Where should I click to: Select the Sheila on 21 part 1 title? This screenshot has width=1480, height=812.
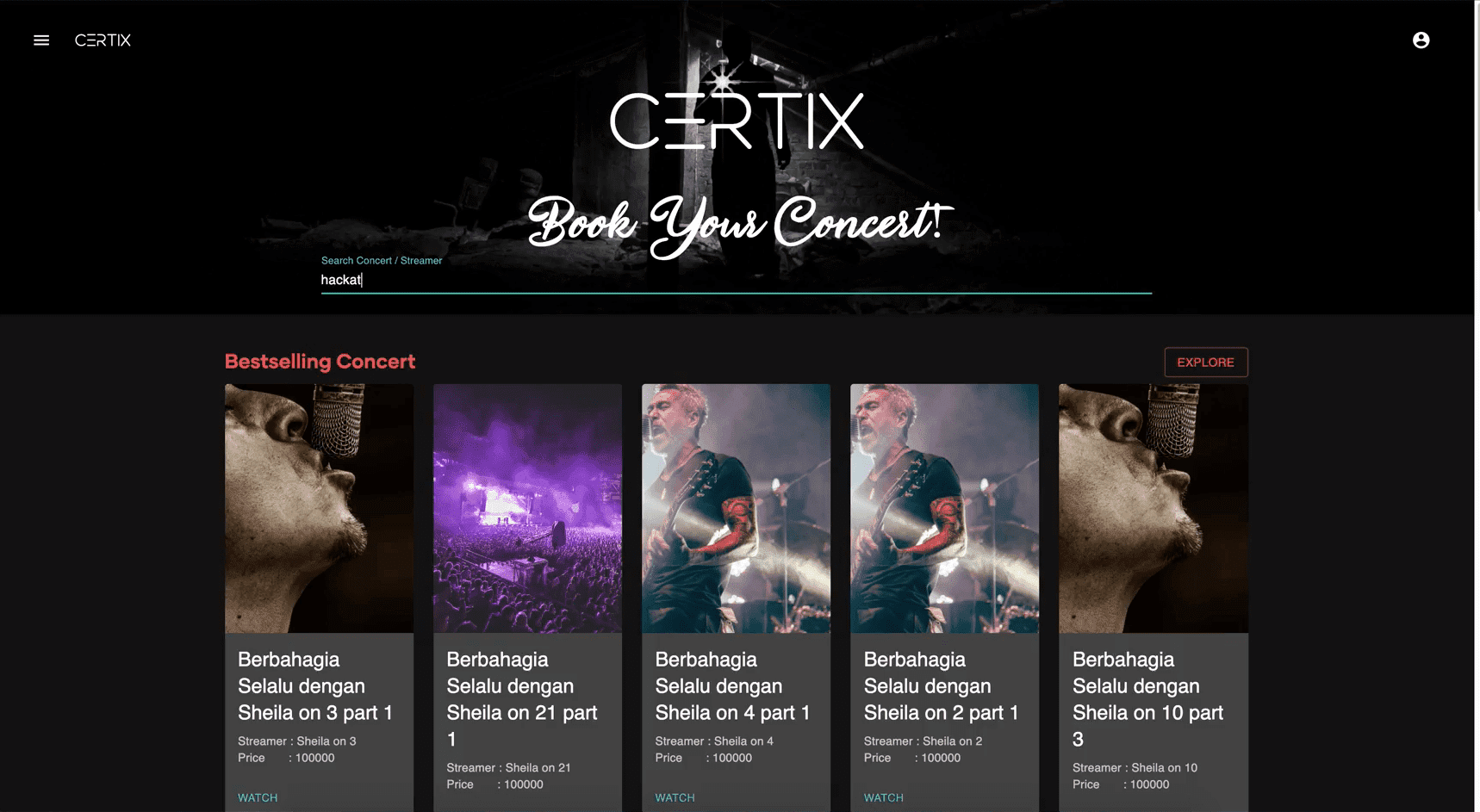point(522,699)
